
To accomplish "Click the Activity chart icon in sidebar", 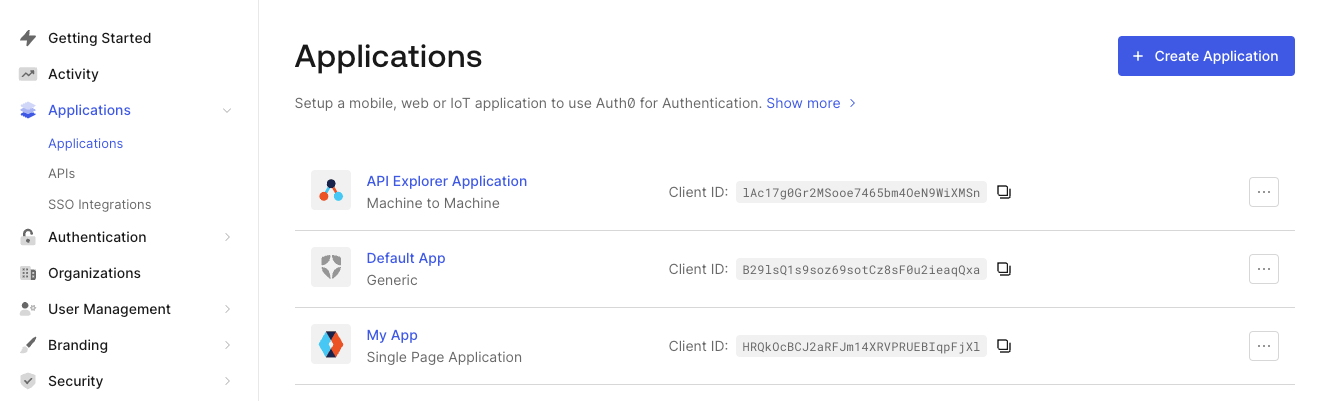I will 28,74.
